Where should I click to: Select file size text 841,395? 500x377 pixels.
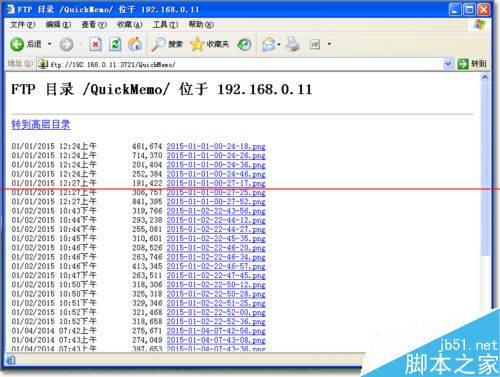(147, 202)
